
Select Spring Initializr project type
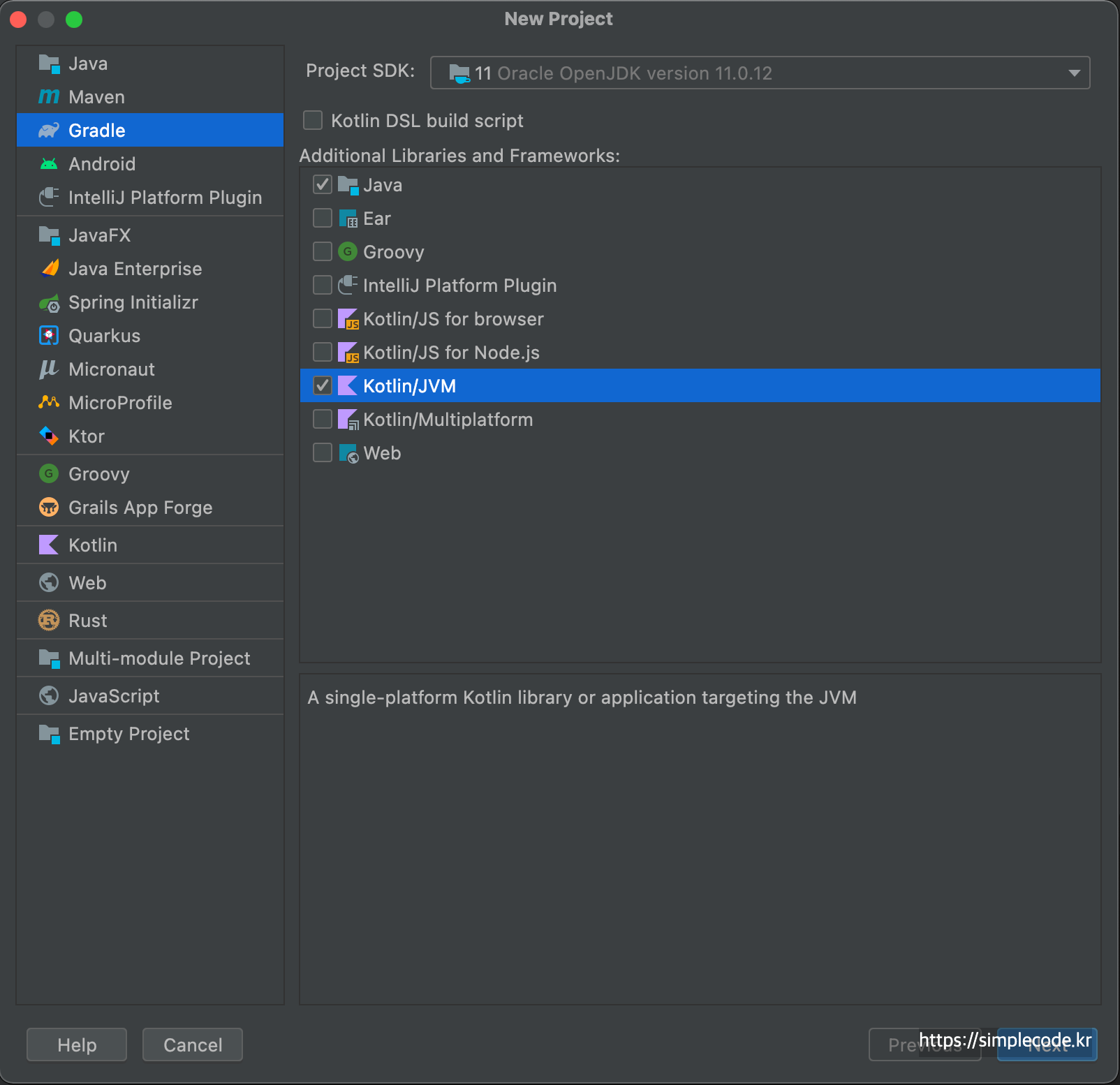point(150,302)
